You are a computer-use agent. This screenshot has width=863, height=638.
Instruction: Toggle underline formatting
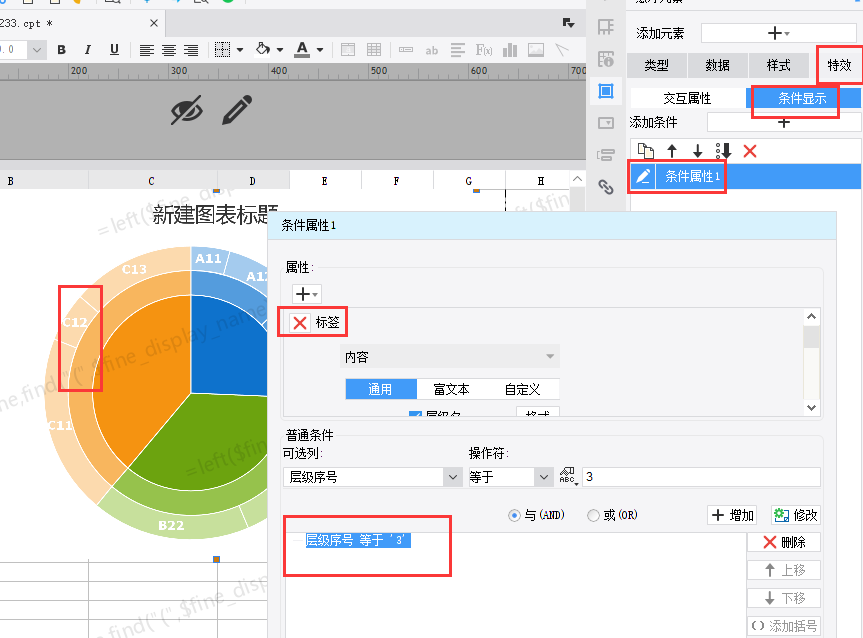114,50
